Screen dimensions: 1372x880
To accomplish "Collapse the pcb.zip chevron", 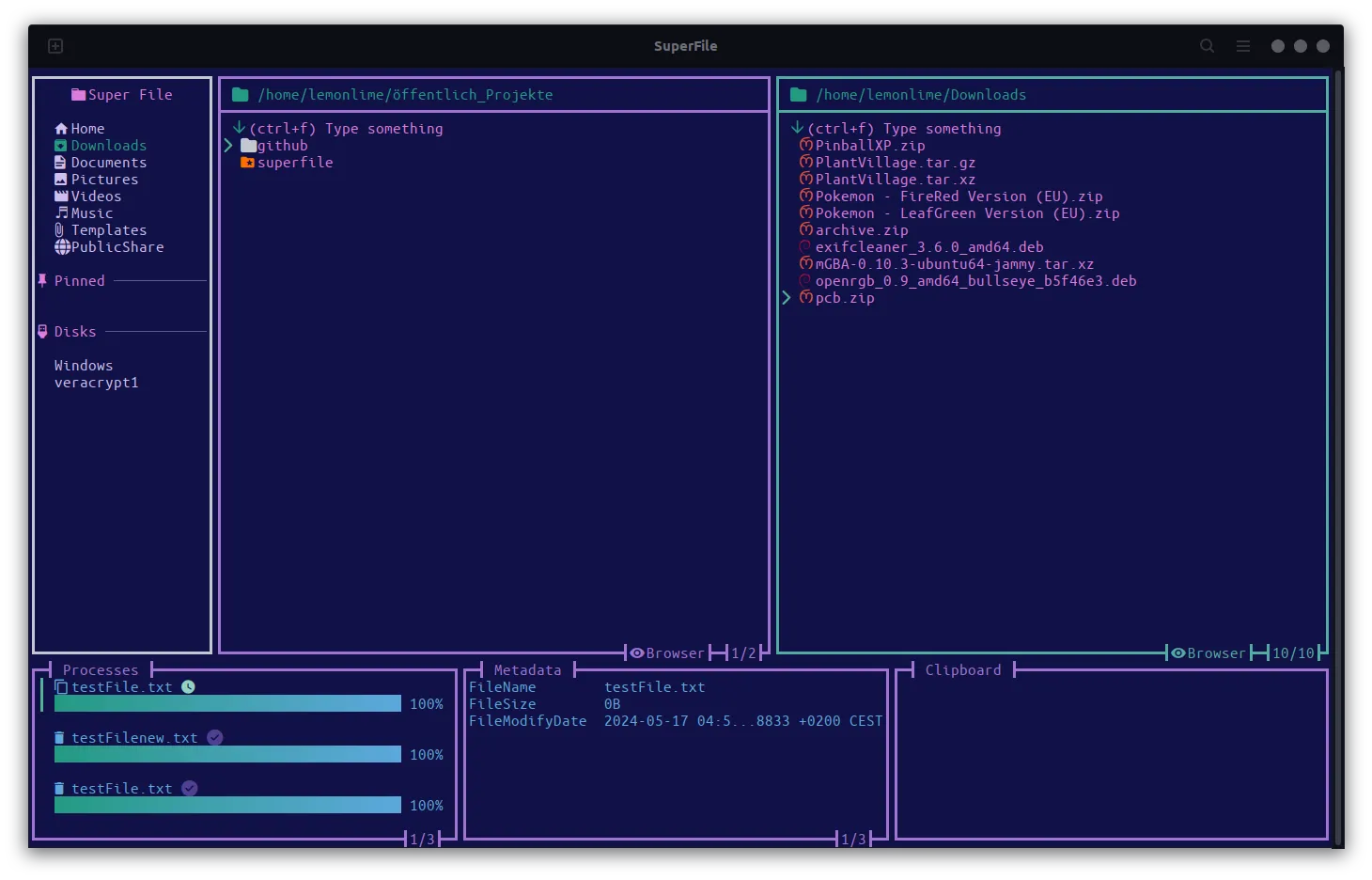I will coord(787,297).
